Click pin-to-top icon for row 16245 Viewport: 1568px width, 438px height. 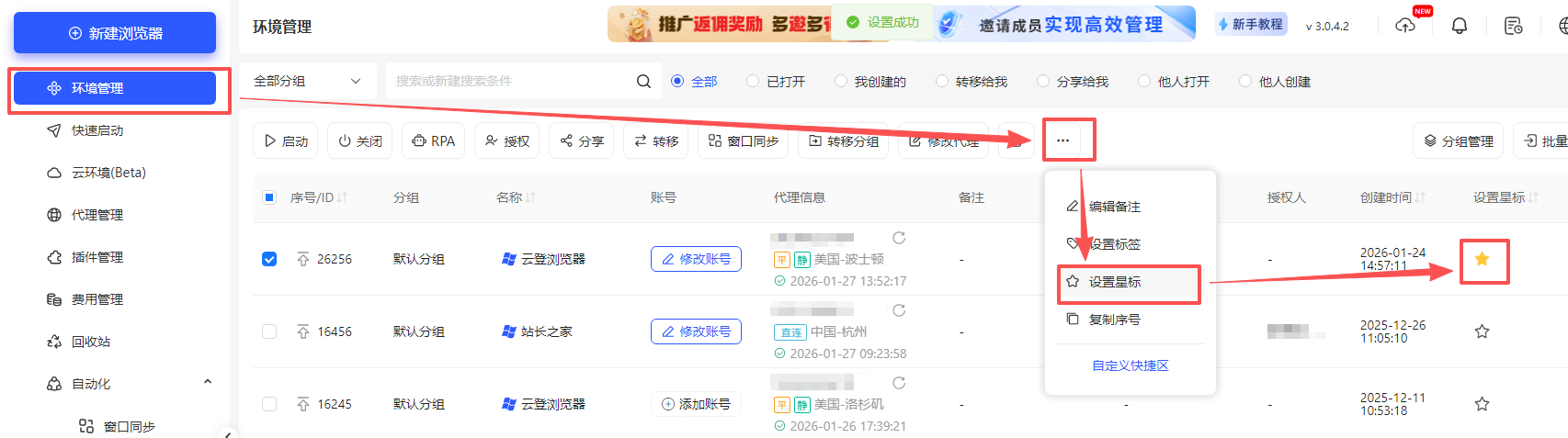point(303,404)
